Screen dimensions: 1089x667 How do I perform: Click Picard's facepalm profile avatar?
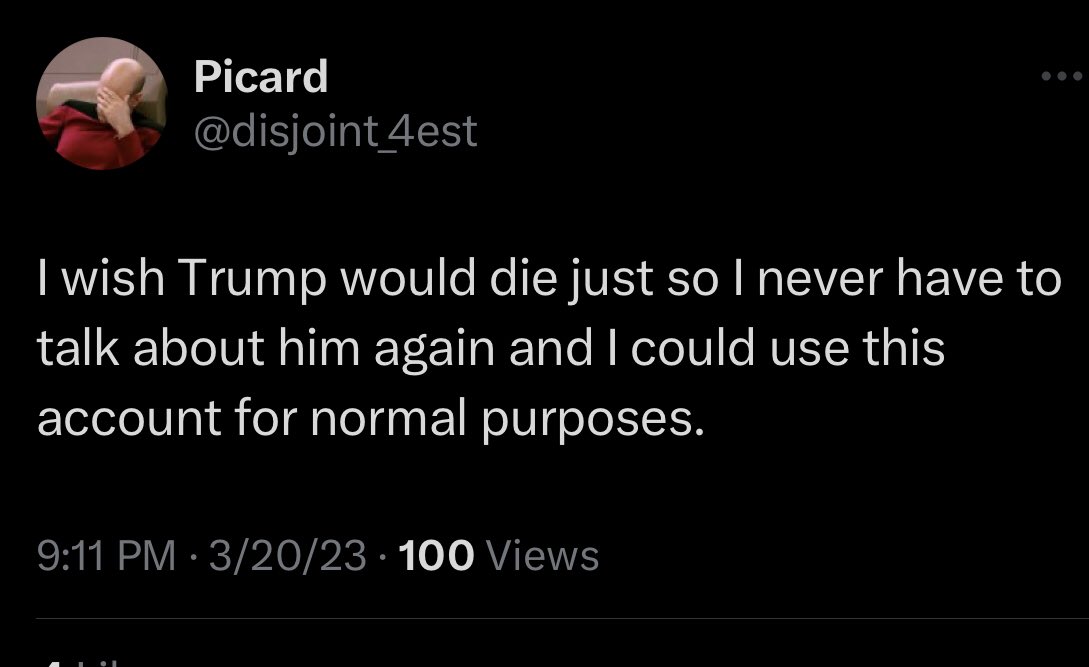pyautogui.click(x=101, y=106)
